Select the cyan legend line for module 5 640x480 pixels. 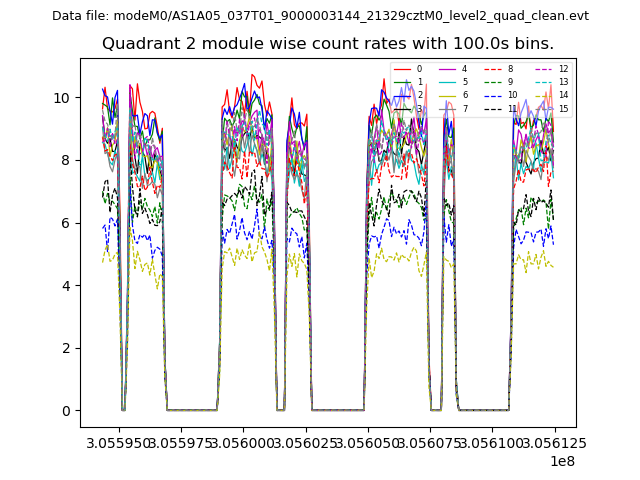pyautogui.click(x=446, y=82)
